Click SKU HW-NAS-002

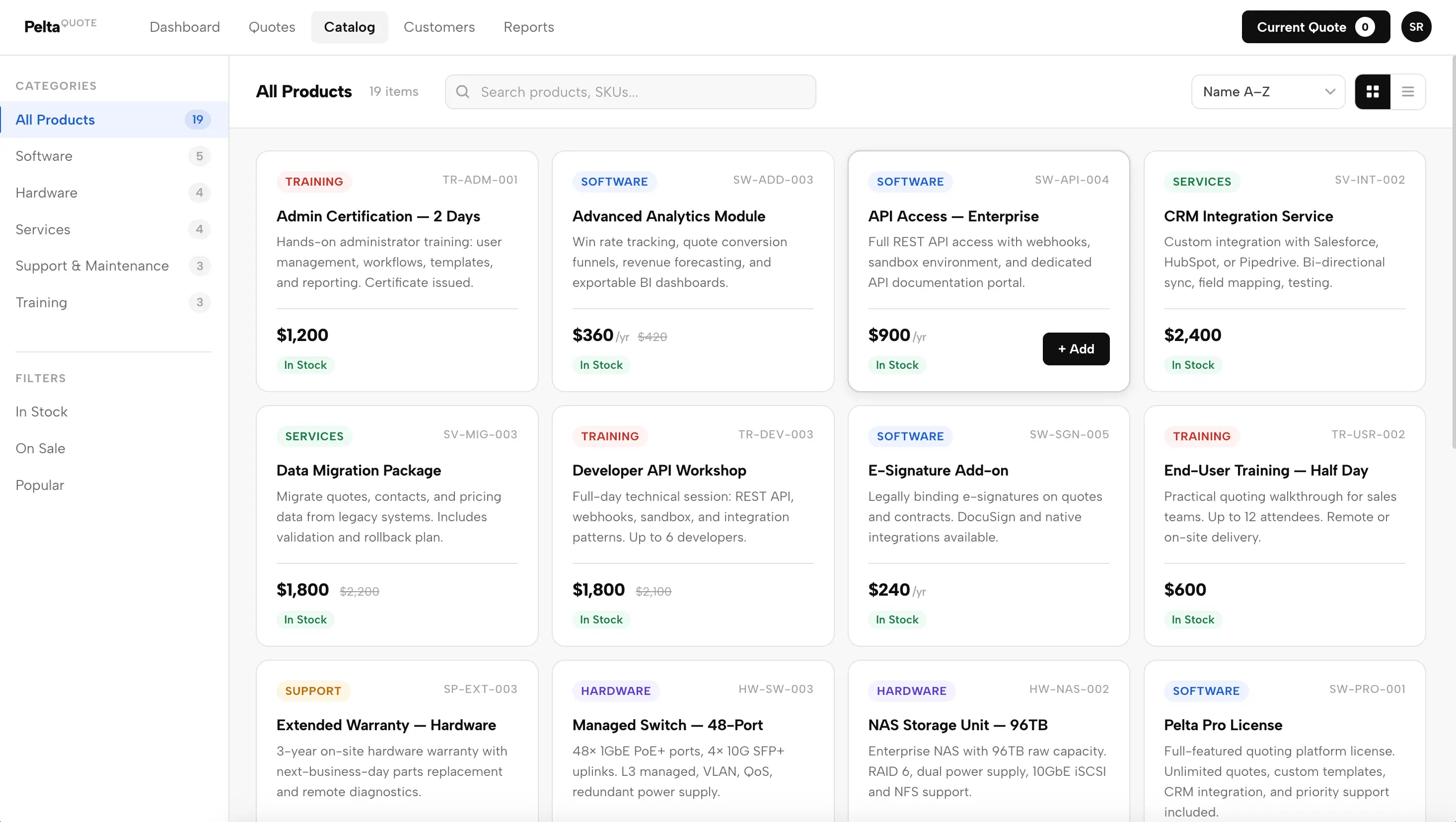click(1069, 689)
